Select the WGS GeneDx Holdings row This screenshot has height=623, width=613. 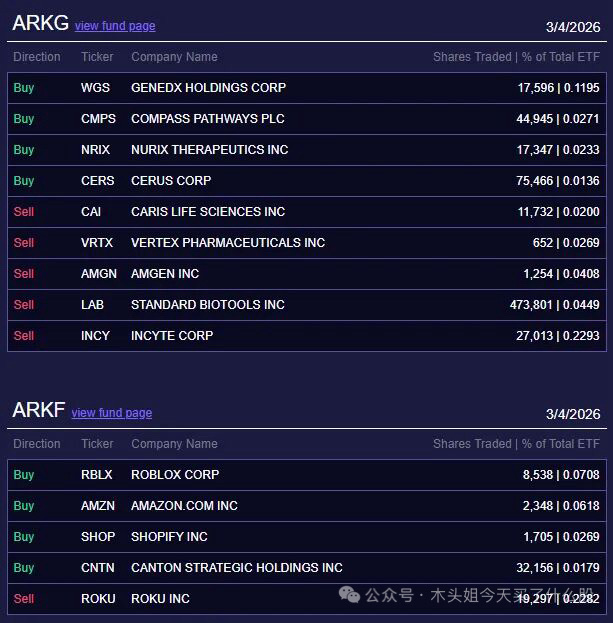click(306, 88)
